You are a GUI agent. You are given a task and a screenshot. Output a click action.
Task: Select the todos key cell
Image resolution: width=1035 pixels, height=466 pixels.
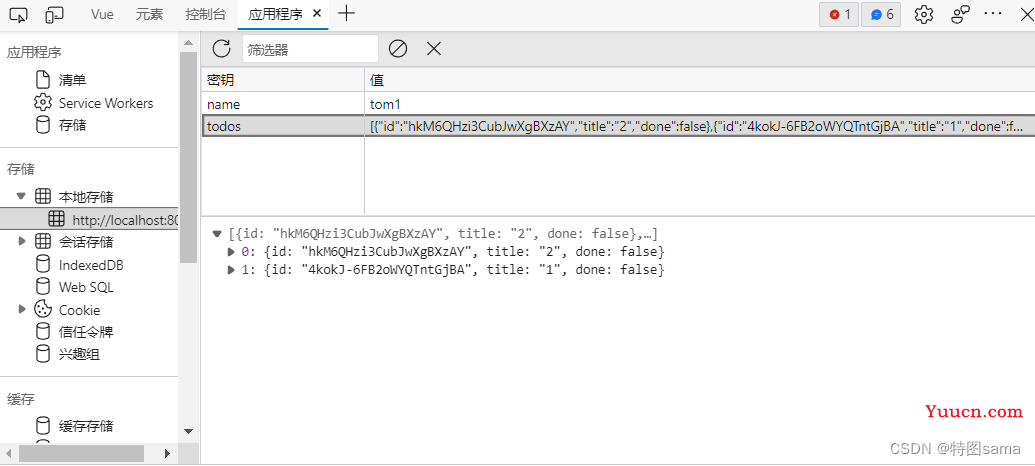point(283,126)
